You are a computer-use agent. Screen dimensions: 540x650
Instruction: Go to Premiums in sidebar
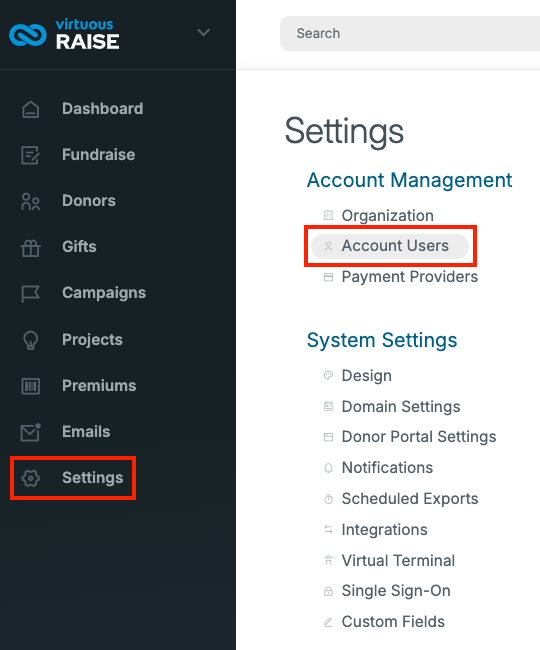[x=99, y=386]
